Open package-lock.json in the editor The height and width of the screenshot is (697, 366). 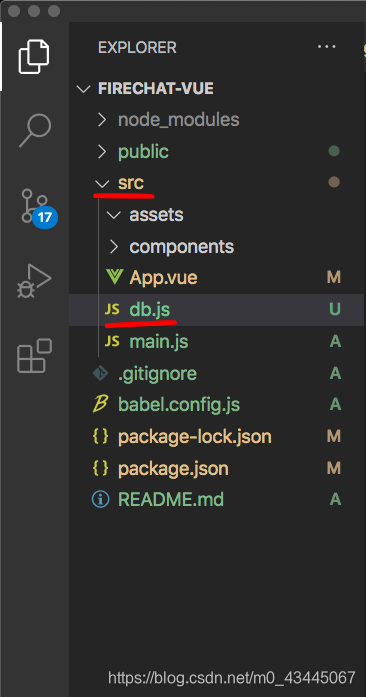click(216, 437)
